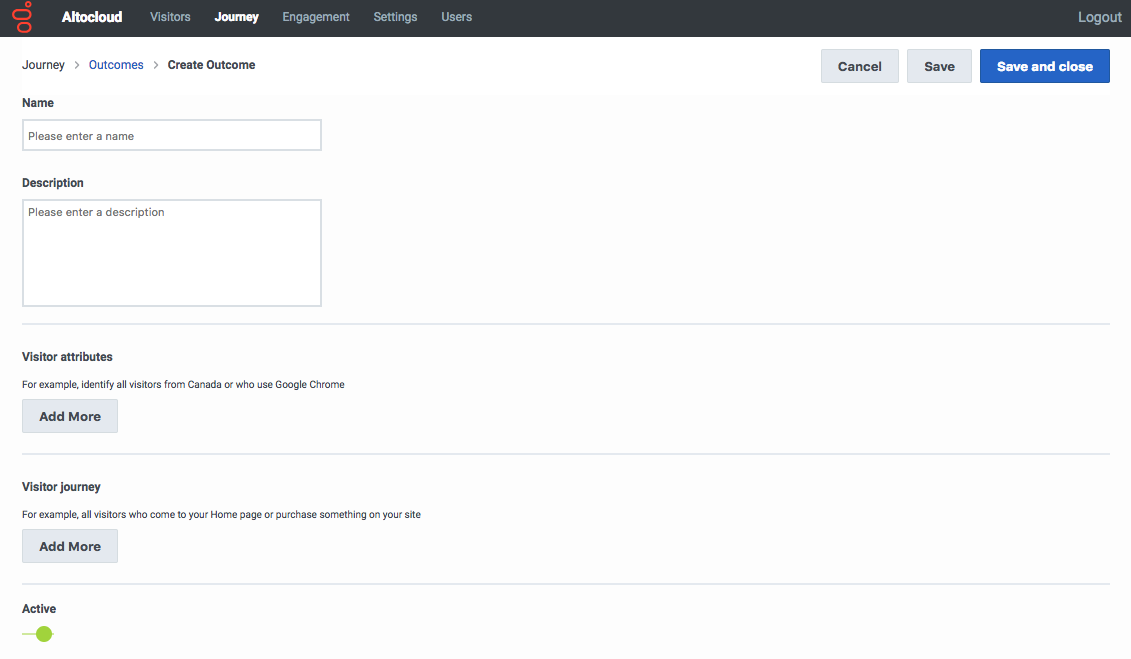Open the Journey menu in navbar

pos(237,17)
